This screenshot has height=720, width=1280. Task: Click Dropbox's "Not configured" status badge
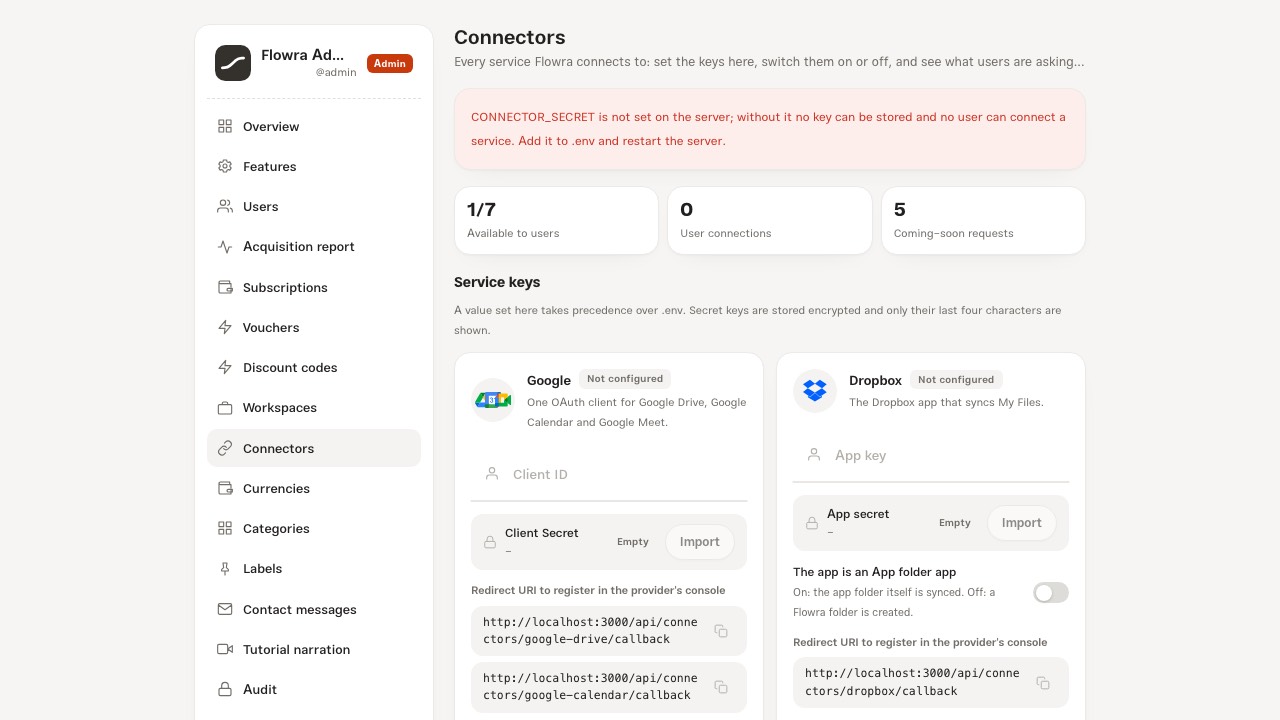pyautogui.click(x=956, y=380)
